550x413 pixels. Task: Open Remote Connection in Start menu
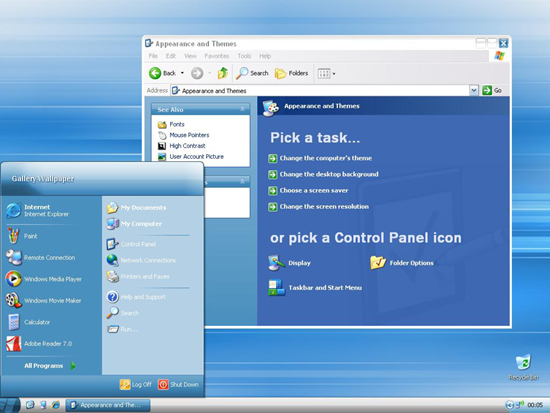[41, 258]
